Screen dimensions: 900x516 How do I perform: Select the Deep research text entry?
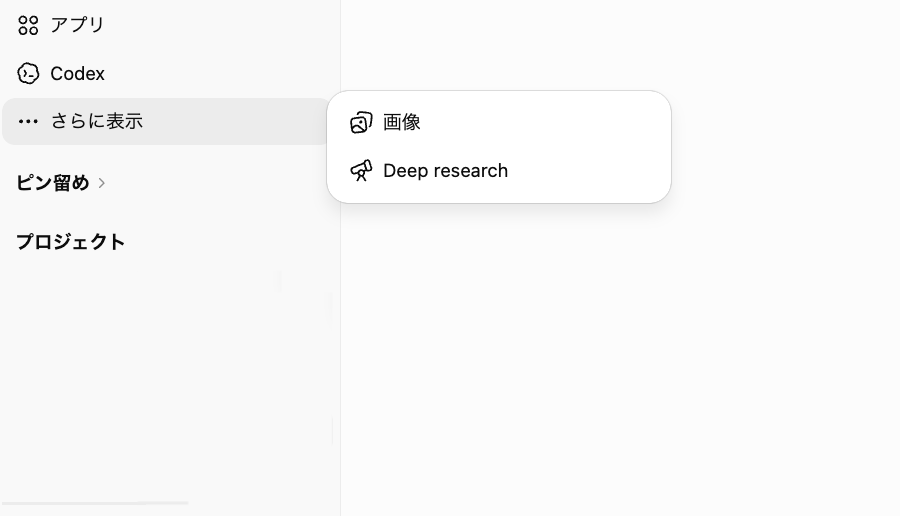coord(445,170)
